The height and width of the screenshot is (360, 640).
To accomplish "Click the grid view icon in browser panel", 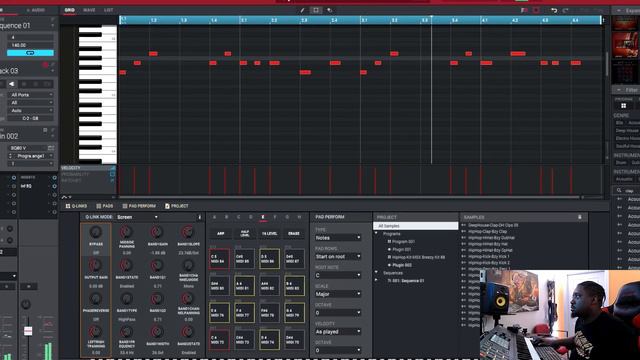I will [624, 106].
